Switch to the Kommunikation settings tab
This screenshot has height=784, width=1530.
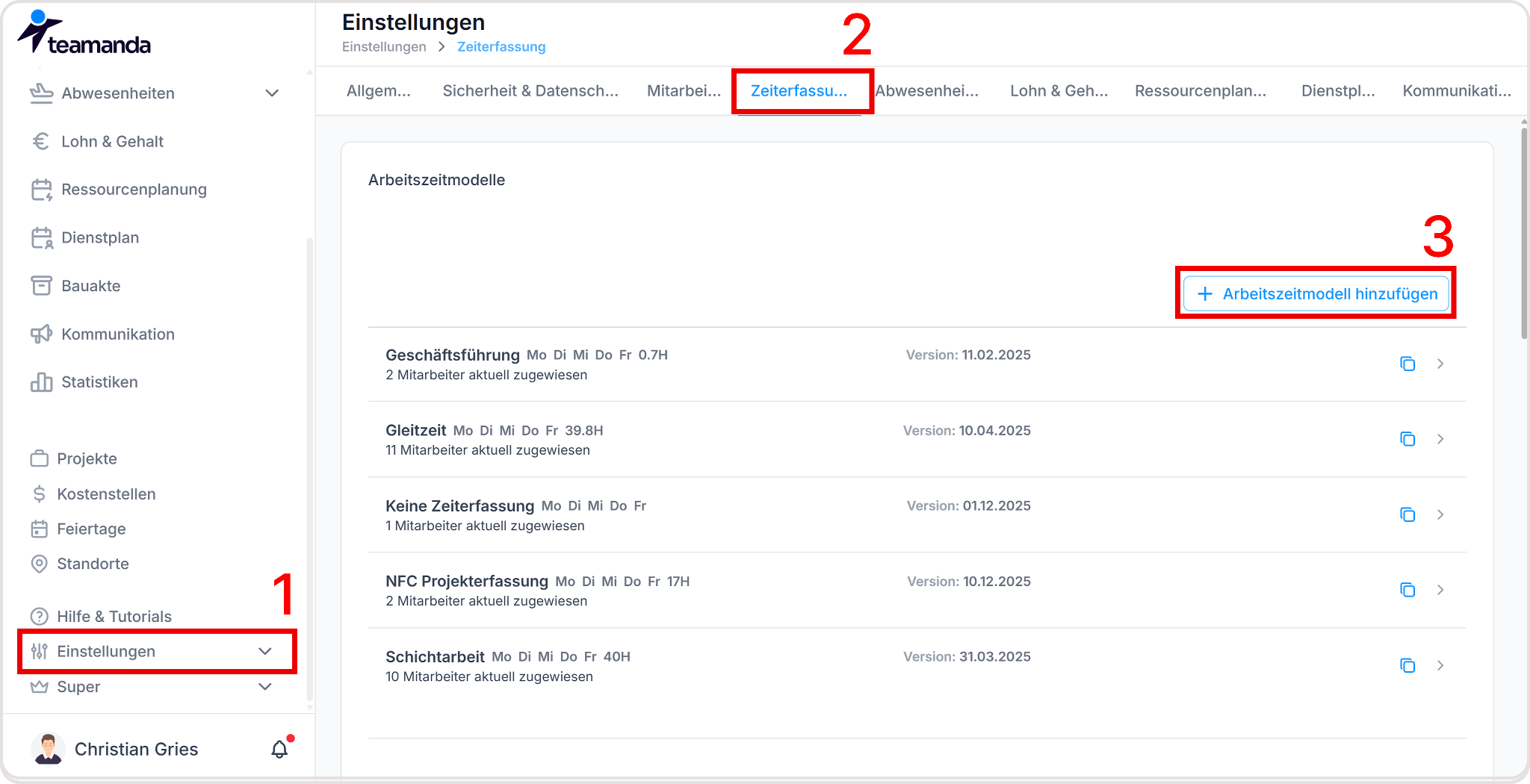coord(1457,91)
